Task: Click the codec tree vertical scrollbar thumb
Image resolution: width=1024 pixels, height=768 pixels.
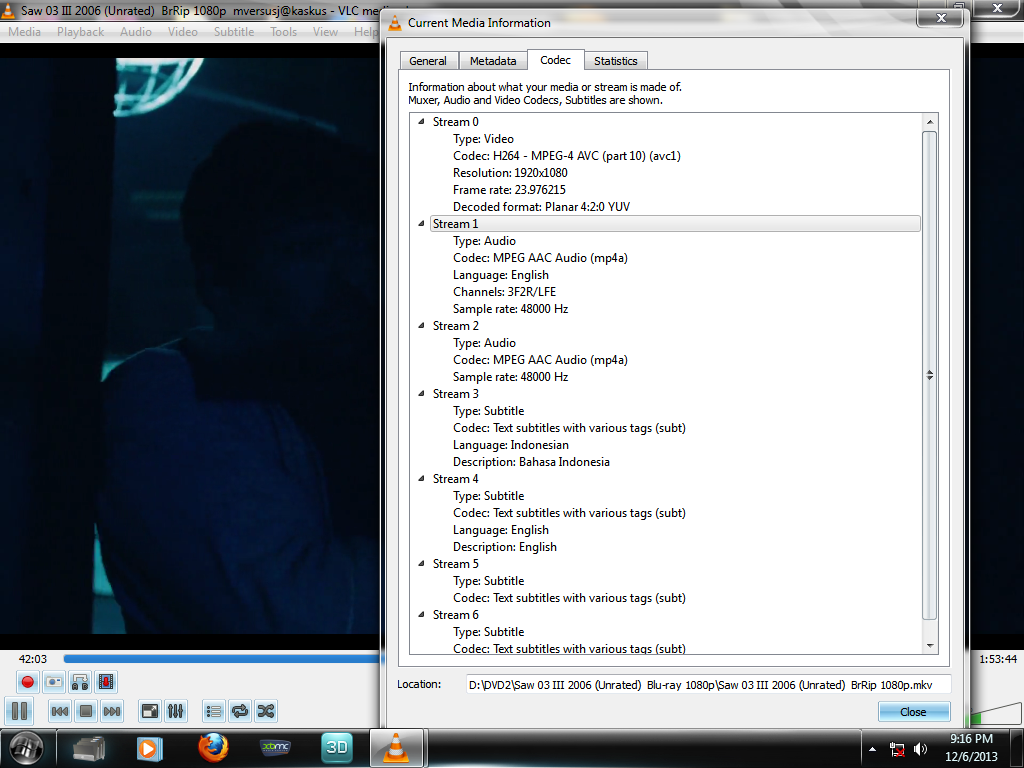Action: pyautogui.click(x=930, y=375)
